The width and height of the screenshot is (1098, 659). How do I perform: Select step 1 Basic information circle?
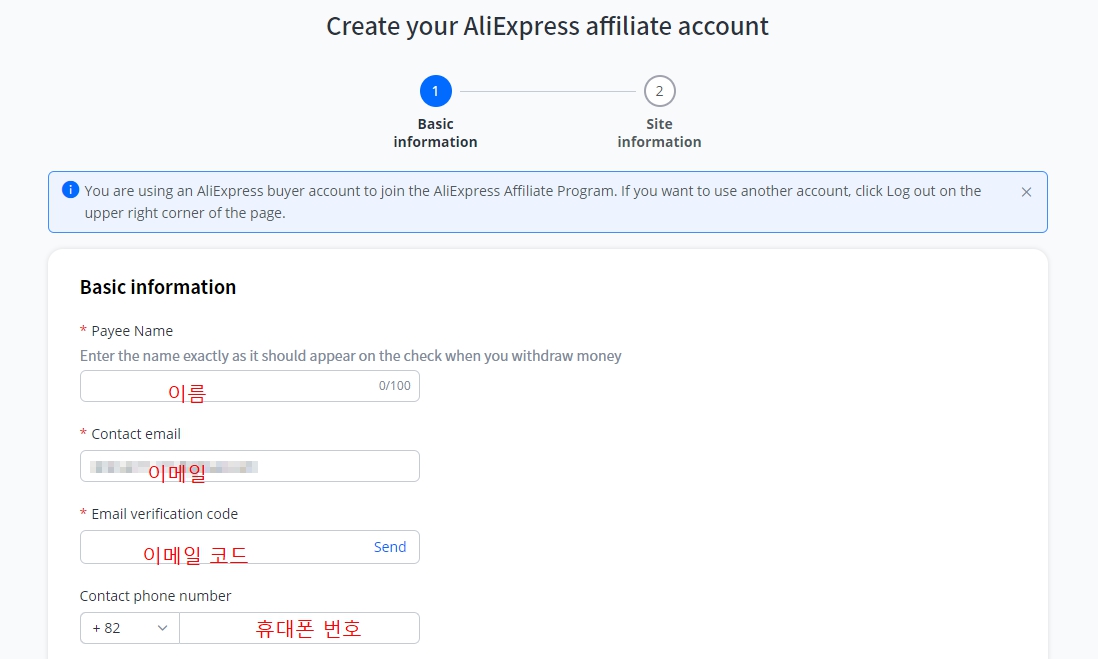tap(436, 91)
